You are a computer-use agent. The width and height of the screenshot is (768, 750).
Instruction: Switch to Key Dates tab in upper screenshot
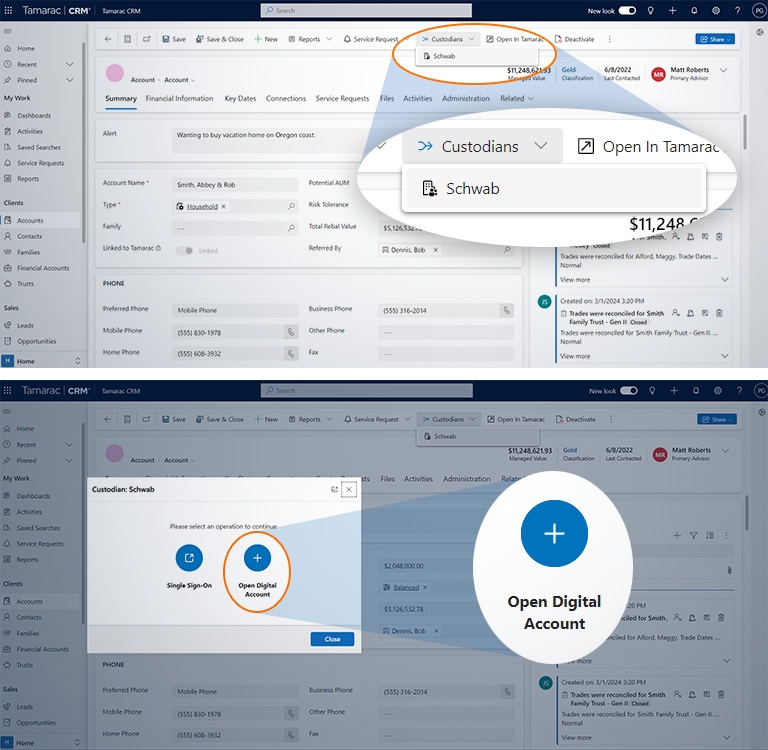tap(240, 98)
